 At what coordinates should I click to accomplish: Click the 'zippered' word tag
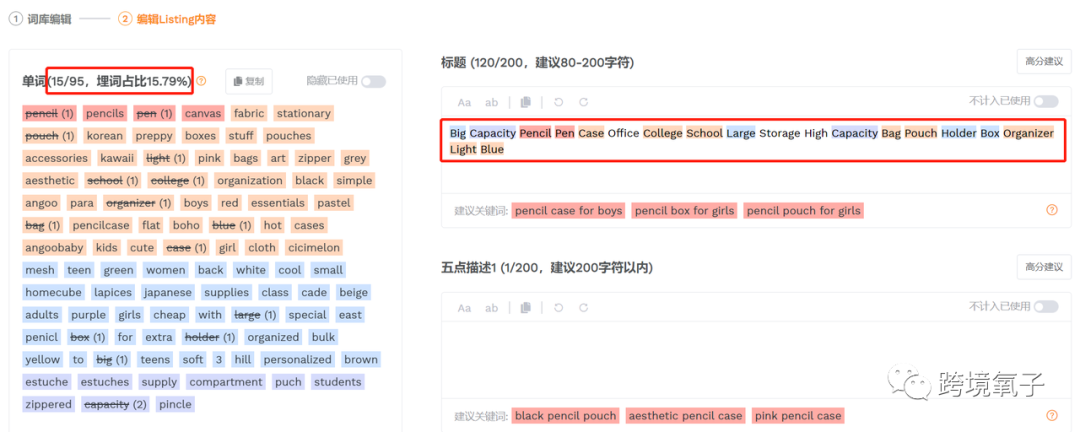pos(49,404)
